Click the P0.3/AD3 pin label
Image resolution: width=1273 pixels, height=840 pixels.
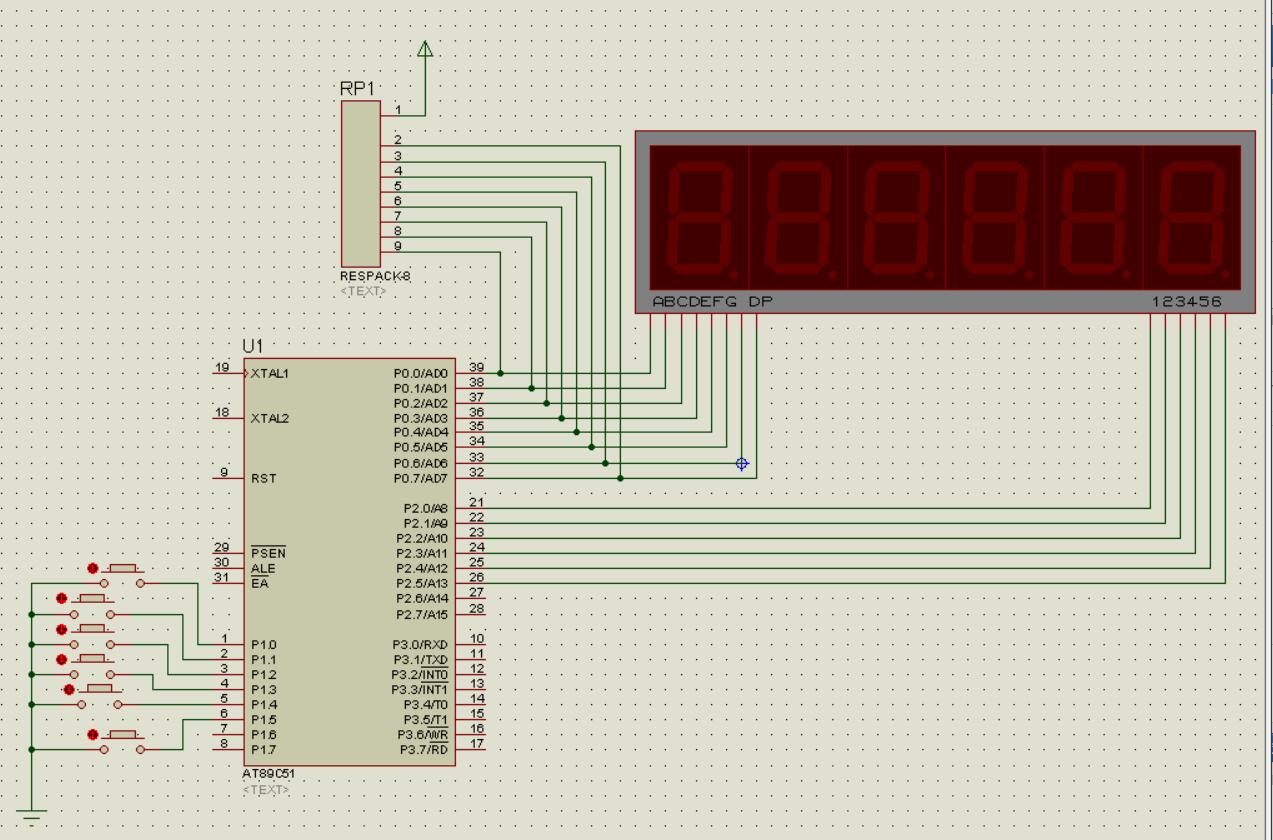[421, 418]
